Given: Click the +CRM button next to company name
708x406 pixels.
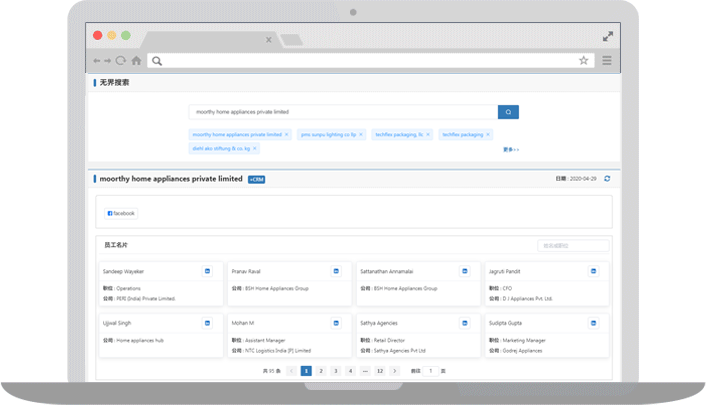Looking at the screenshot, I should (x=256, y=179).
